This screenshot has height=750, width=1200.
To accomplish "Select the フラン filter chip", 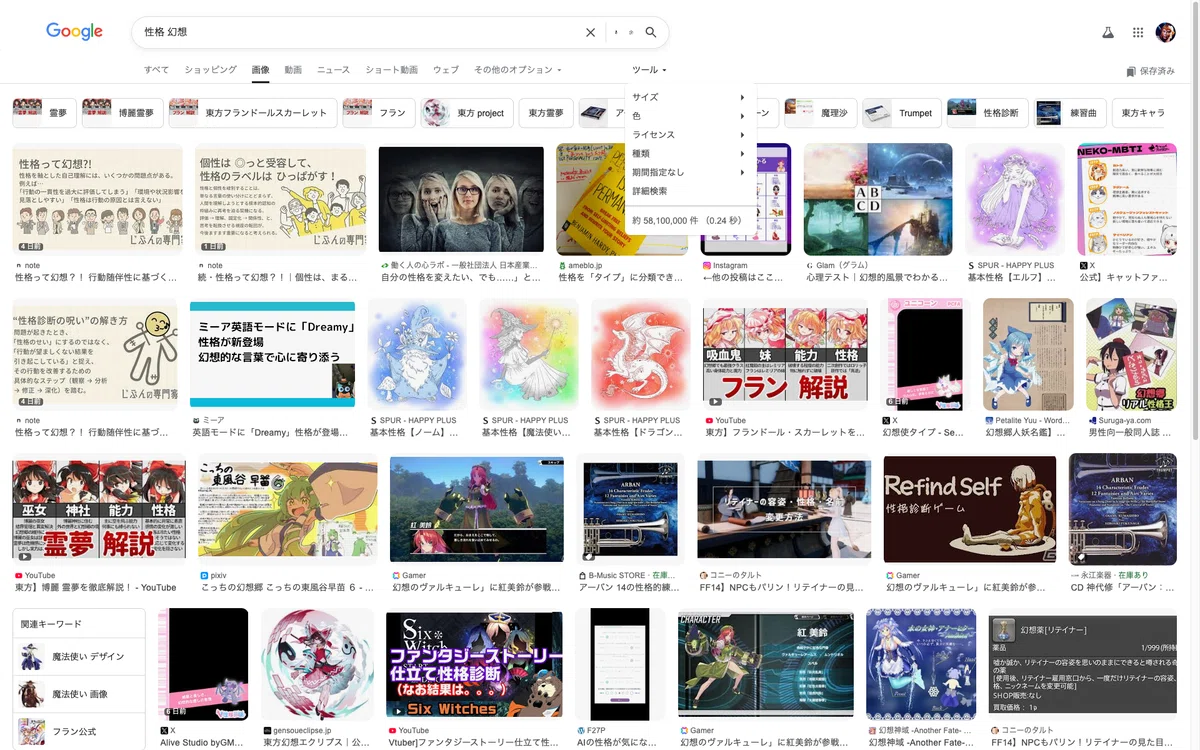I will [x=377, y=113].
